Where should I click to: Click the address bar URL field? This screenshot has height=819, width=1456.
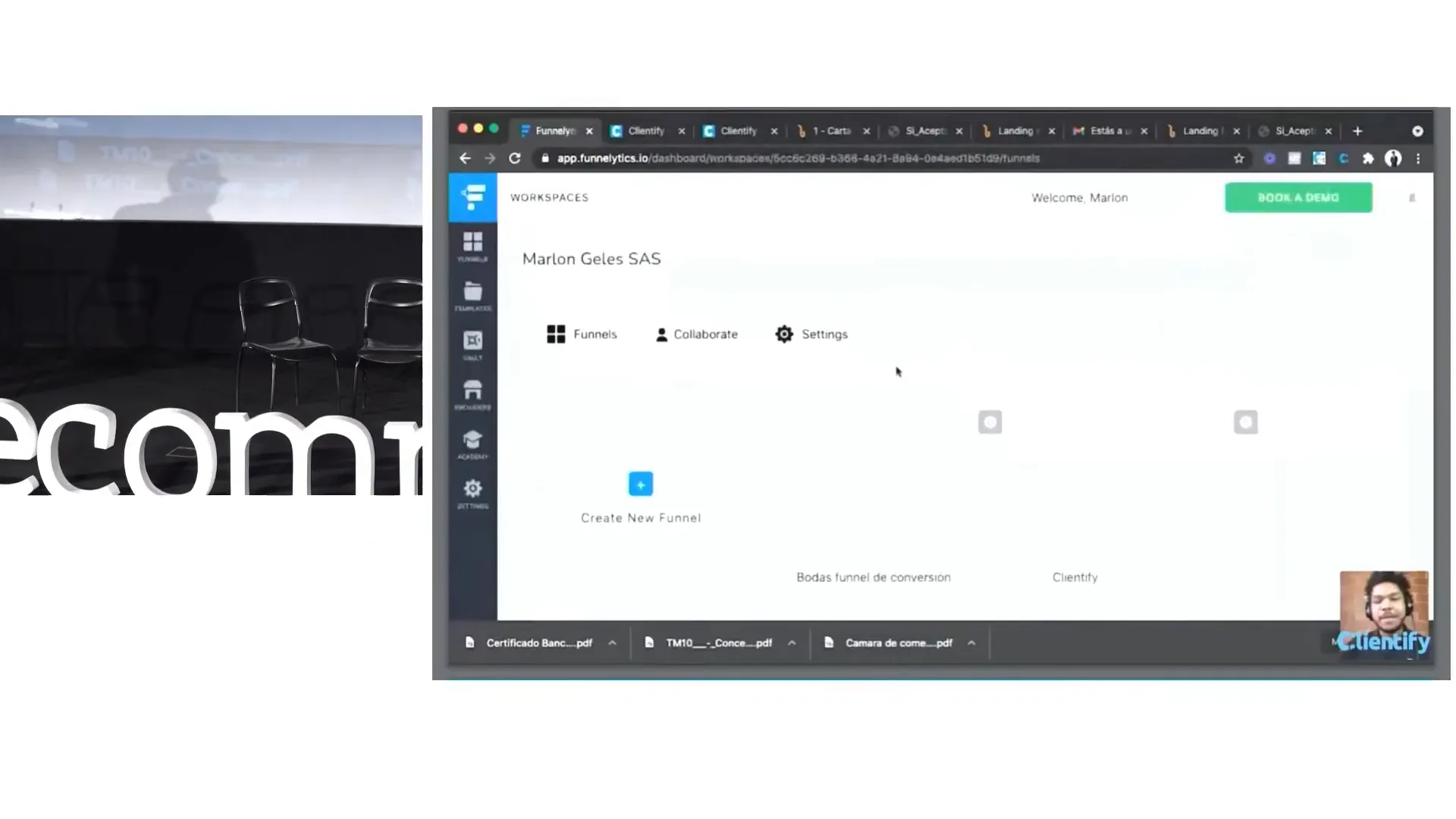(x=796, y=158)
